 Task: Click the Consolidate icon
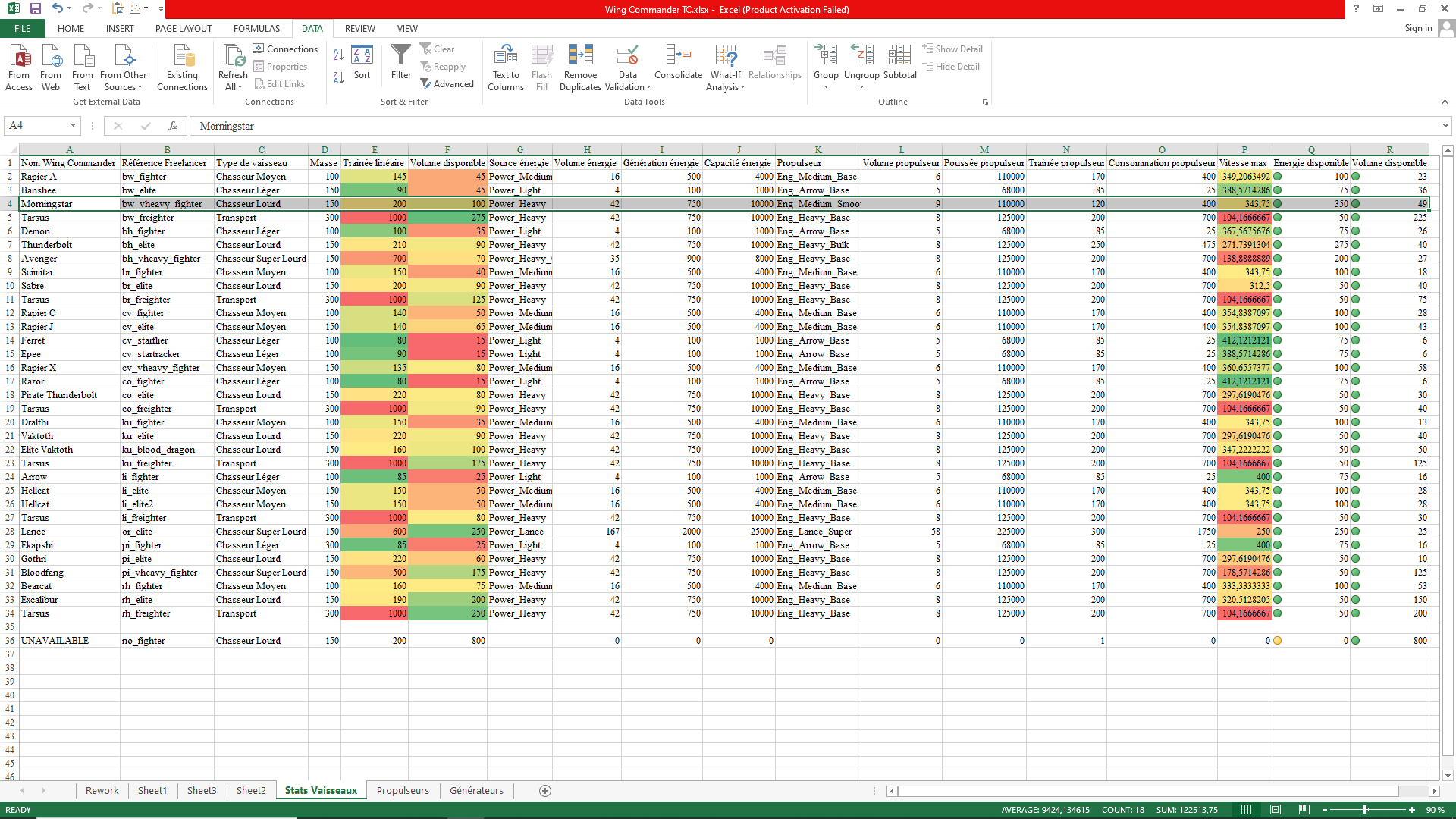pos(678,55)
